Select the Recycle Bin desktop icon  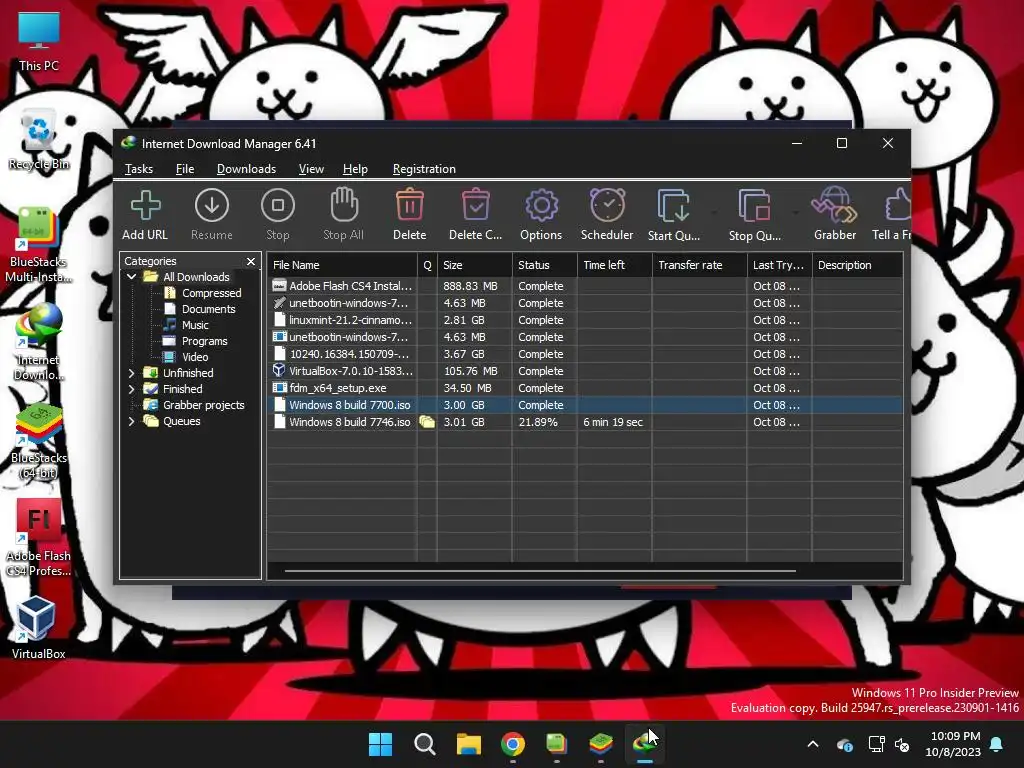[x=39, y=140]
